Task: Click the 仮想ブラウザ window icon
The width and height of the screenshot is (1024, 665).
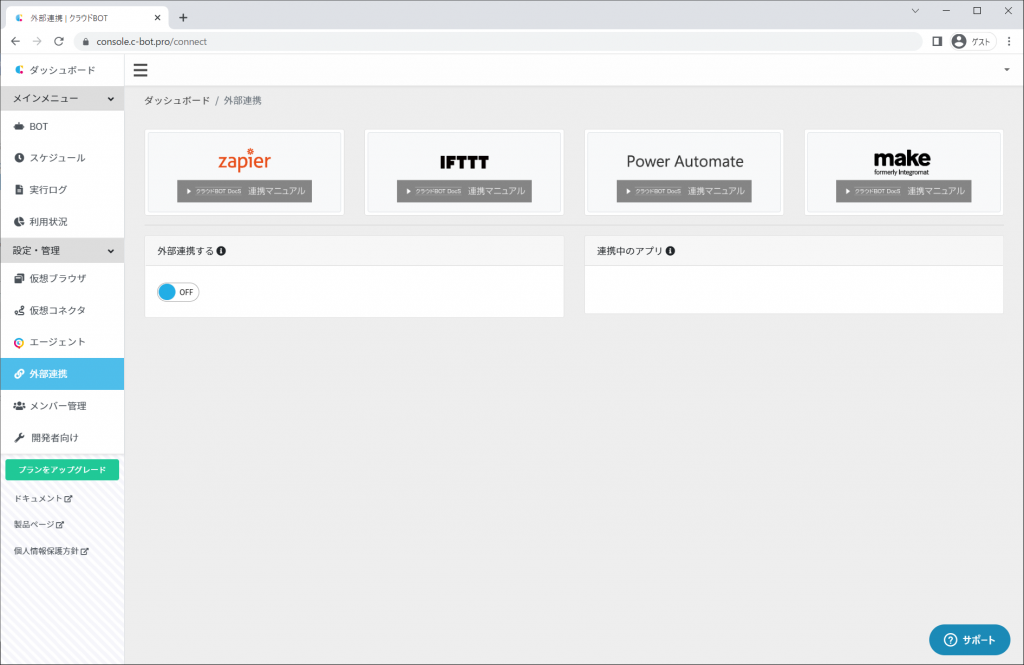Action: point(19,278)
